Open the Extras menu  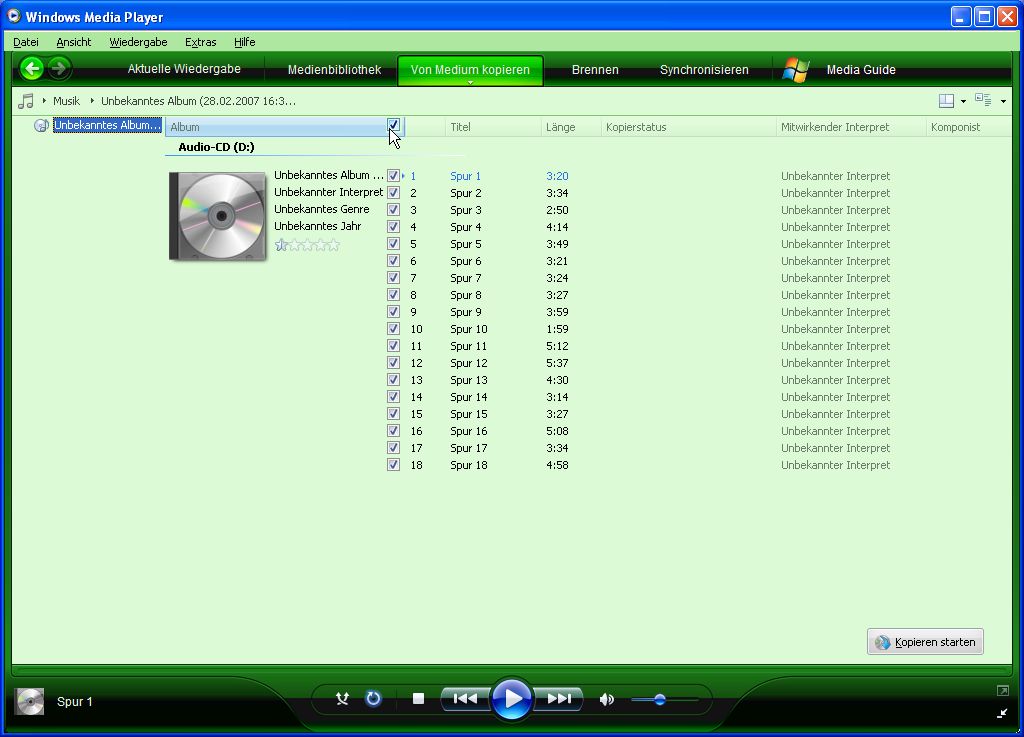point(200,42)
